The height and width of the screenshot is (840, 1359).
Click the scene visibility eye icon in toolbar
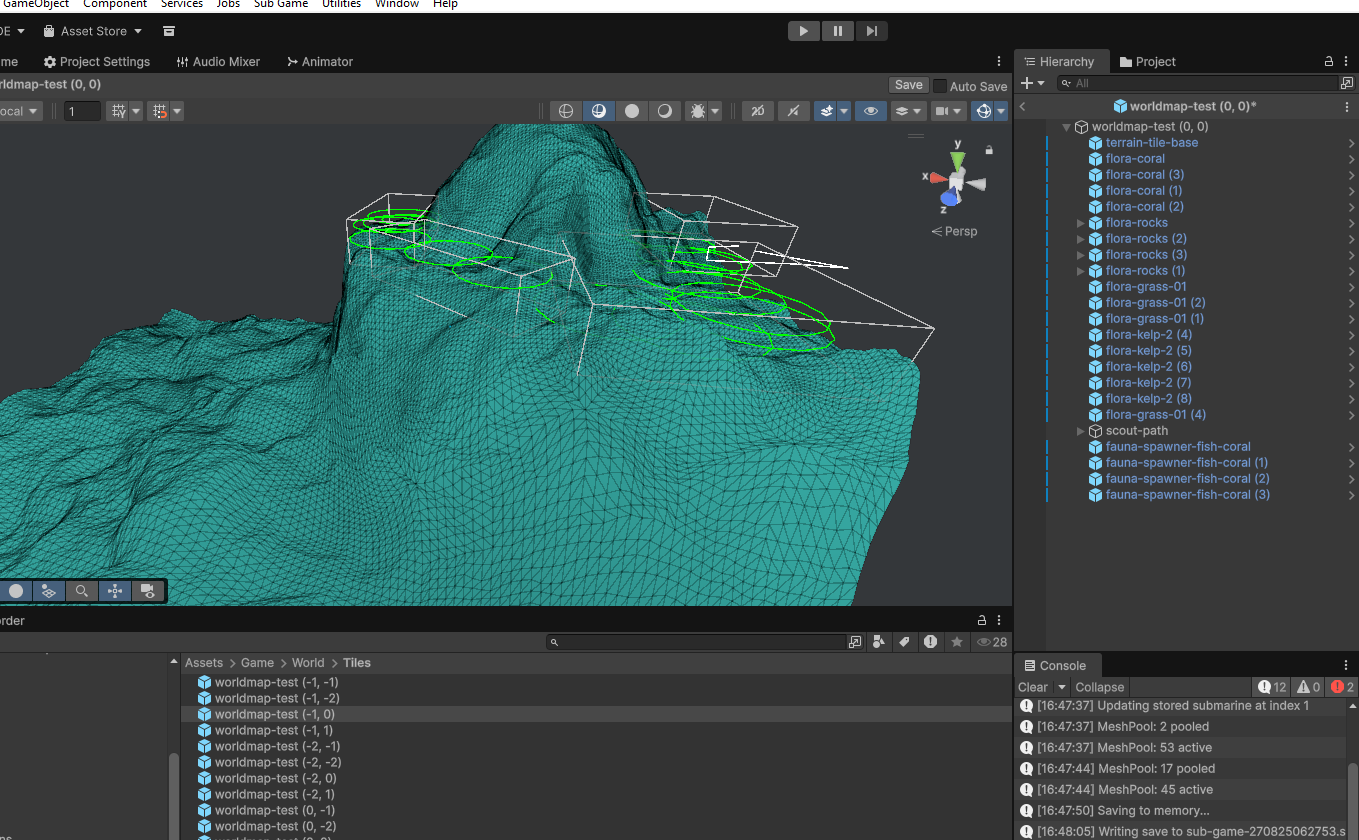(x=871, y=110)
